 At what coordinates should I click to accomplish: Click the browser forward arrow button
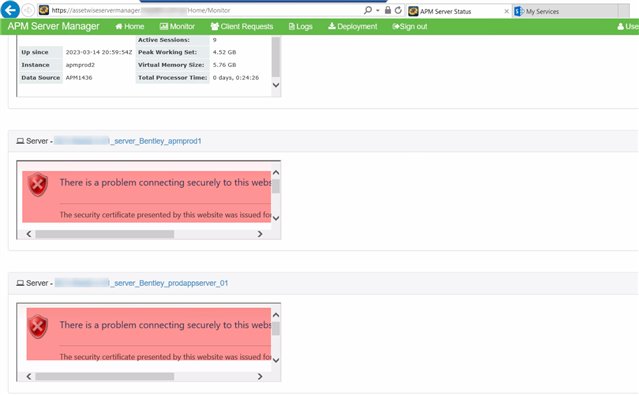point(28,10)
